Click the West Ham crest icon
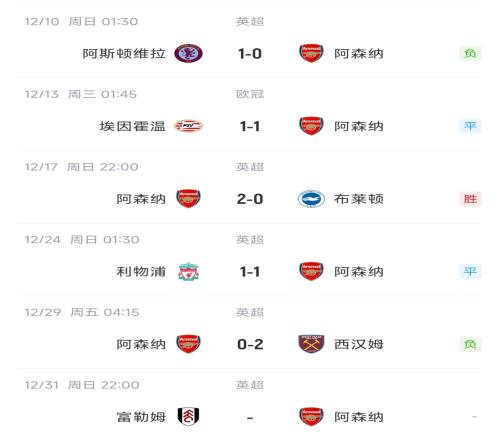 point(311,344)
